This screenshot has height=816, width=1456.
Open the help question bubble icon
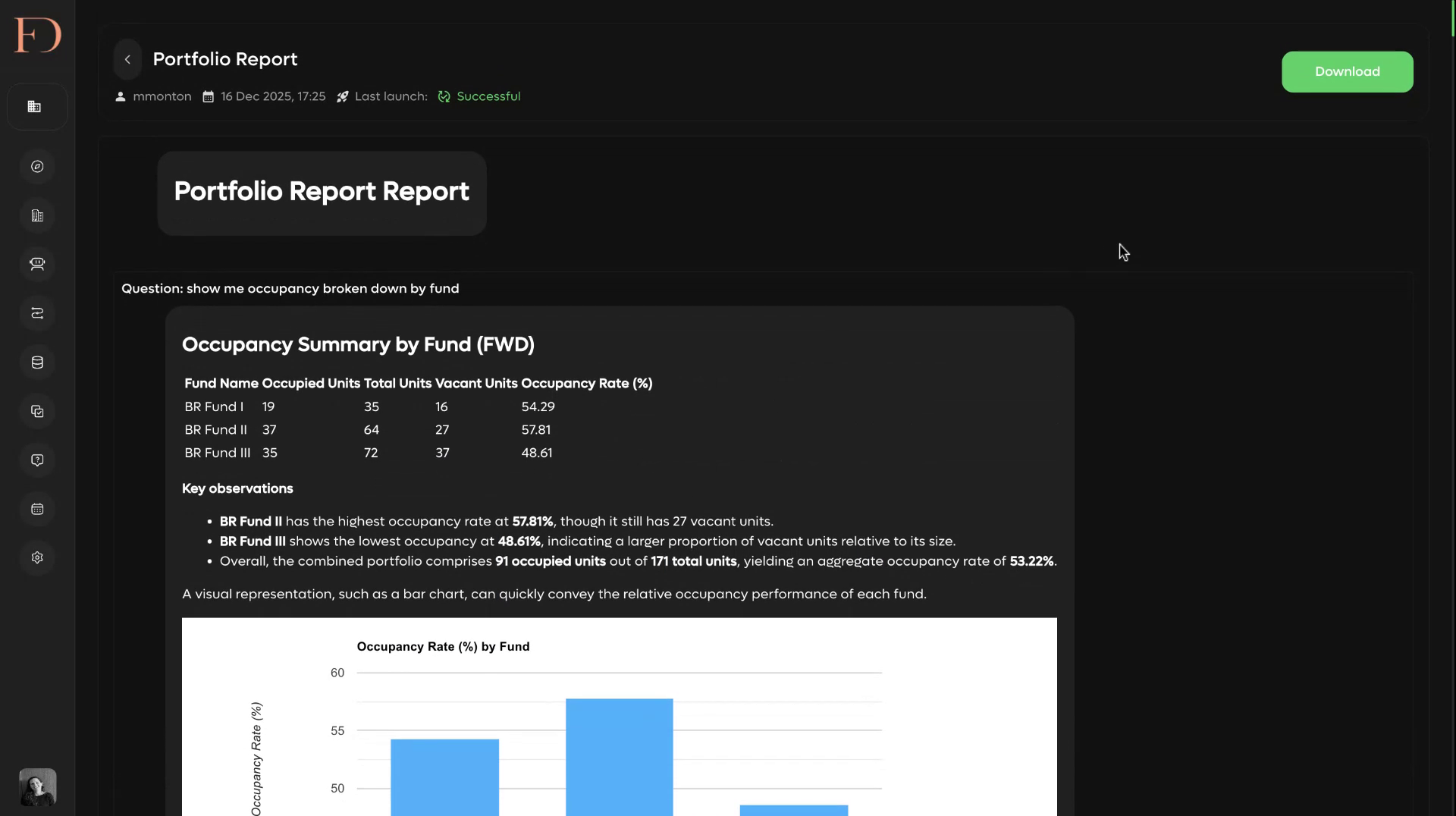pyautogui.click(x=37, y=460)
